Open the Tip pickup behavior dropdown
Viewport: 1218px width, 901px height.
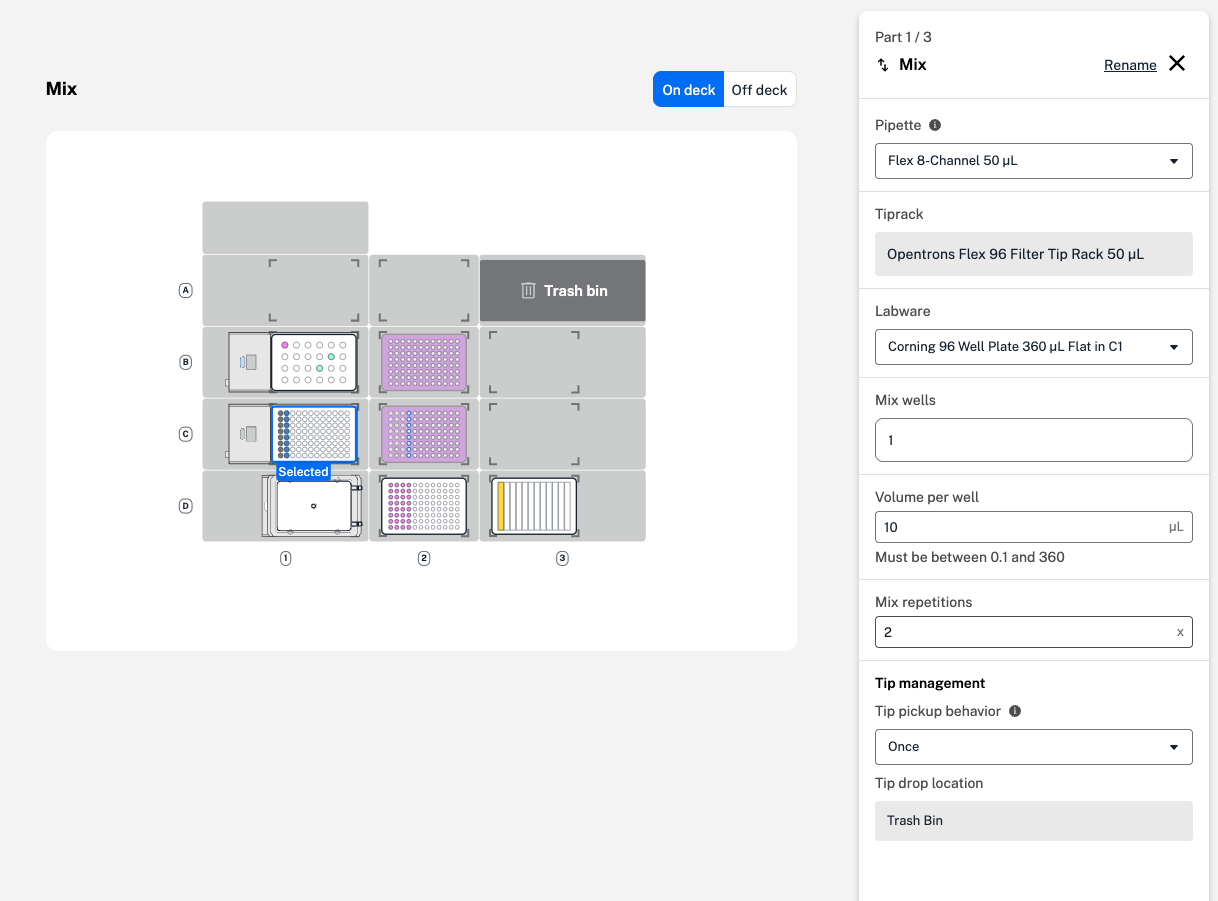click(x=1033, y=747)
